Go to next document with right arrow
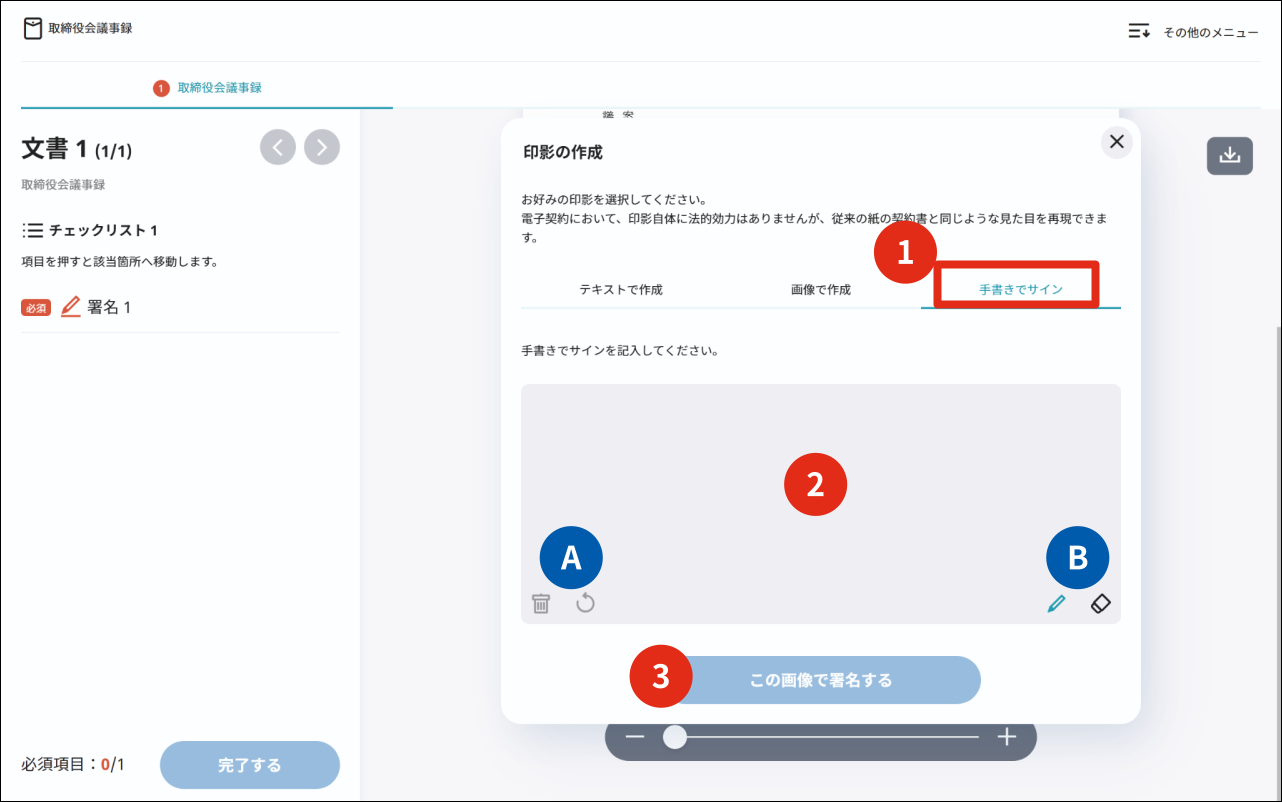Viewport: 1282px width, 802px height. (322, 147)
